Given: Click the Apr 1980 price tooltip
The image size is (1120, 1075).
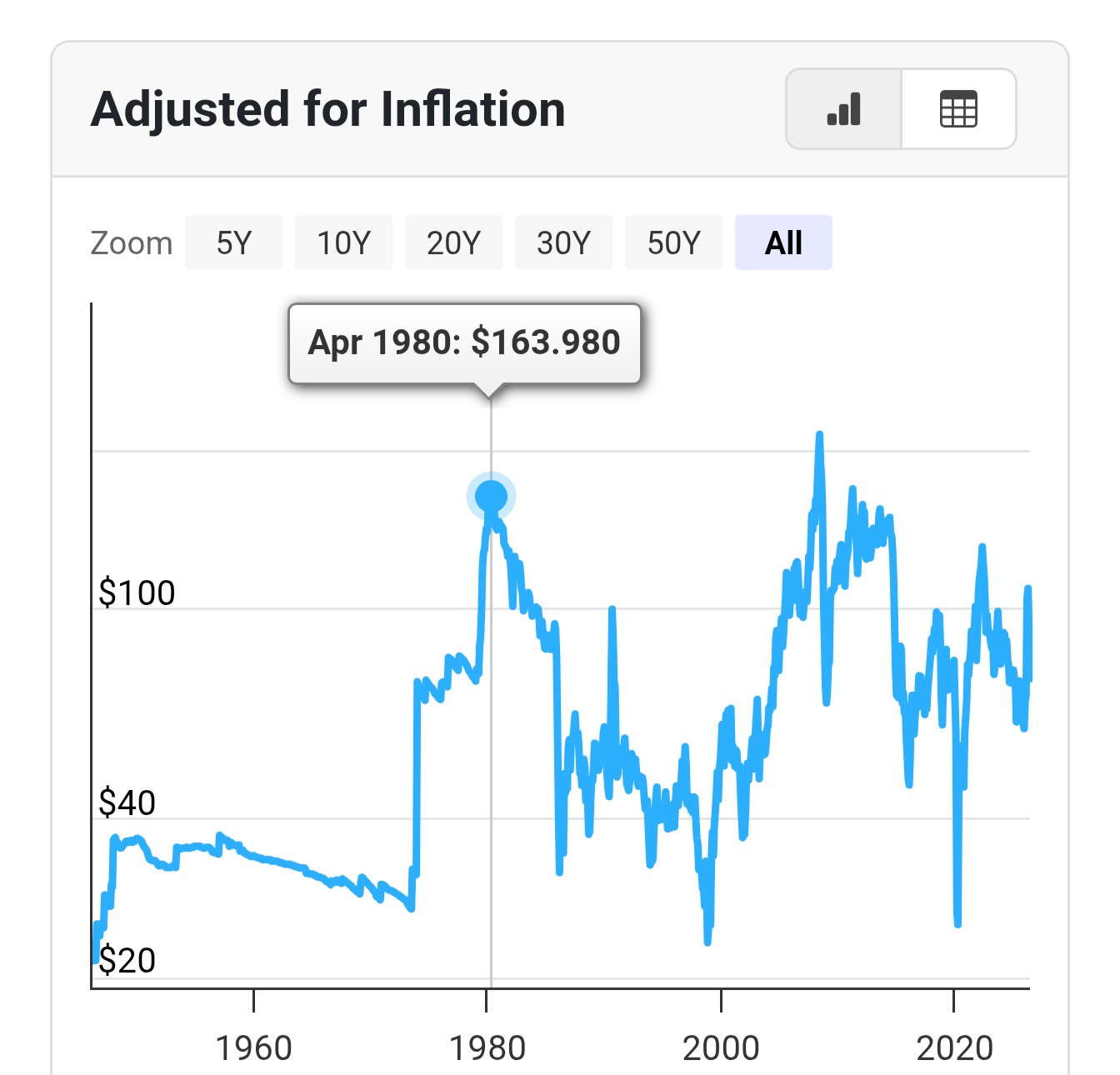Looking at the screenshot, I should 464,343.
